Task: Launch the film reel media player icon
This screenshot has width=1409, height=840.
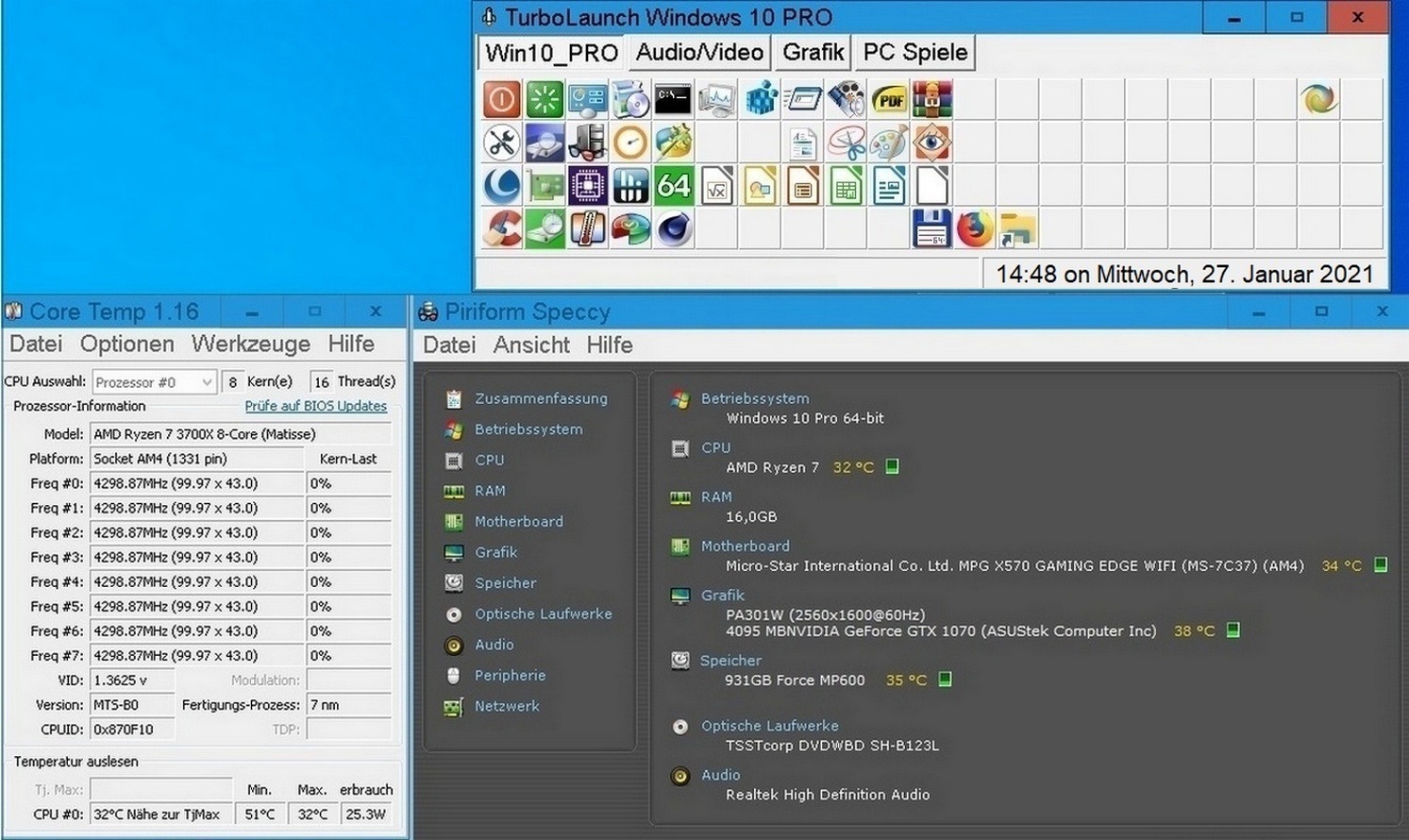Action: point(846,99)
